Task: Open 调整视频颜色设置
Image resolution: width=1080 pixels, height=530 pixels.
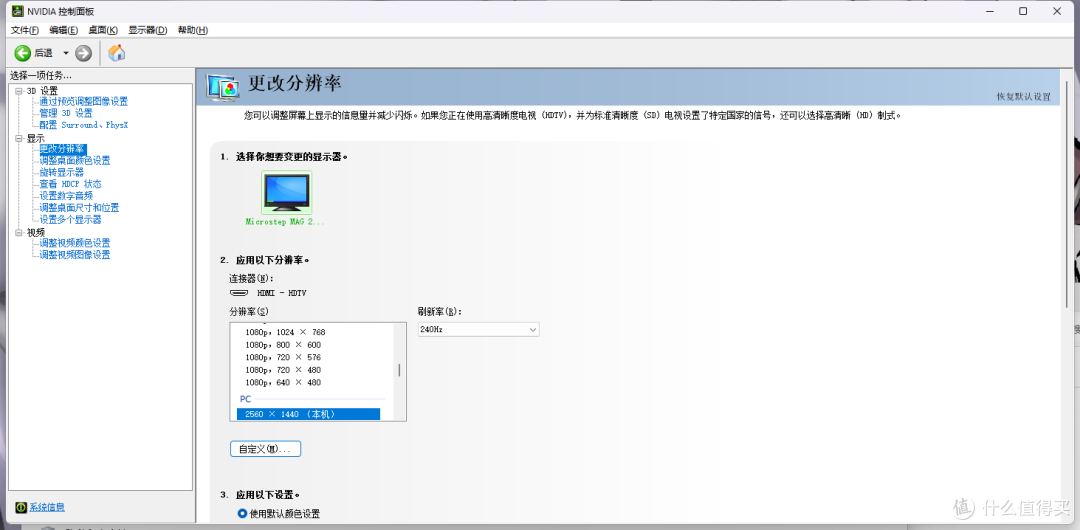Action: point(74,243)
